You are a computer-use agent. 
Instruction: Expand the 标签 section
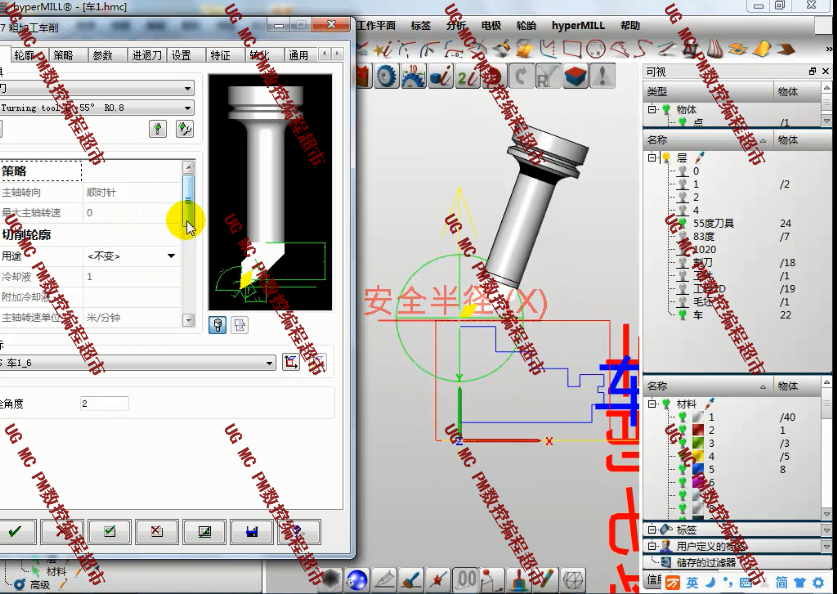pos(652,529)
